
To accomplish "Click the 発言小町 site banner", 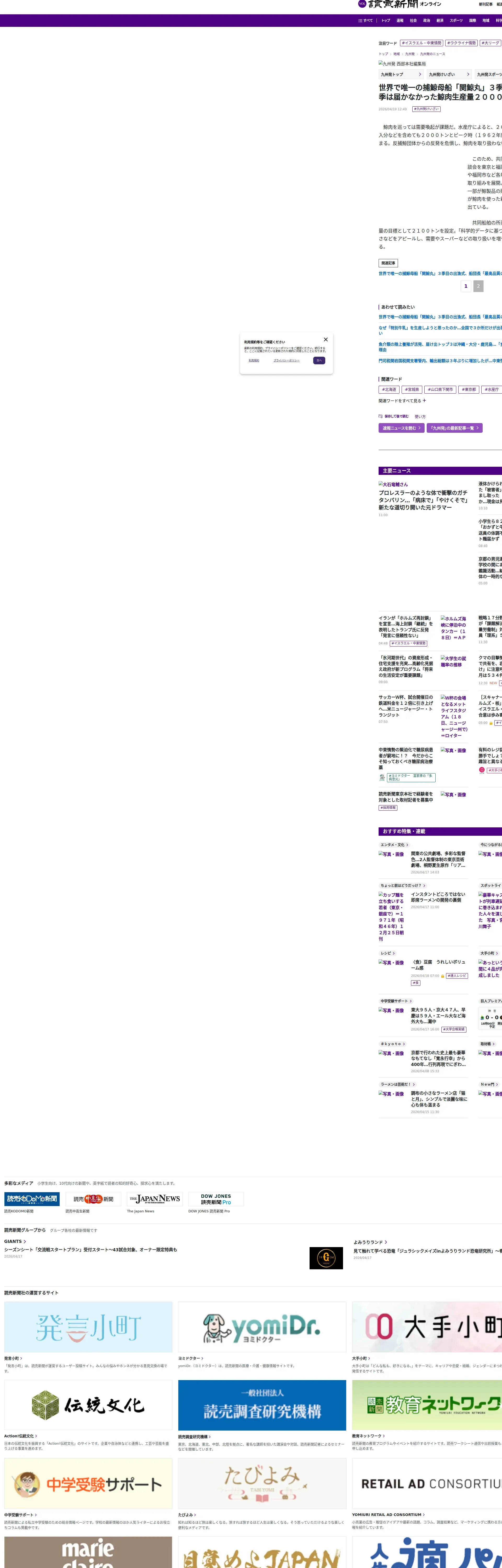I will (88, 1327).
